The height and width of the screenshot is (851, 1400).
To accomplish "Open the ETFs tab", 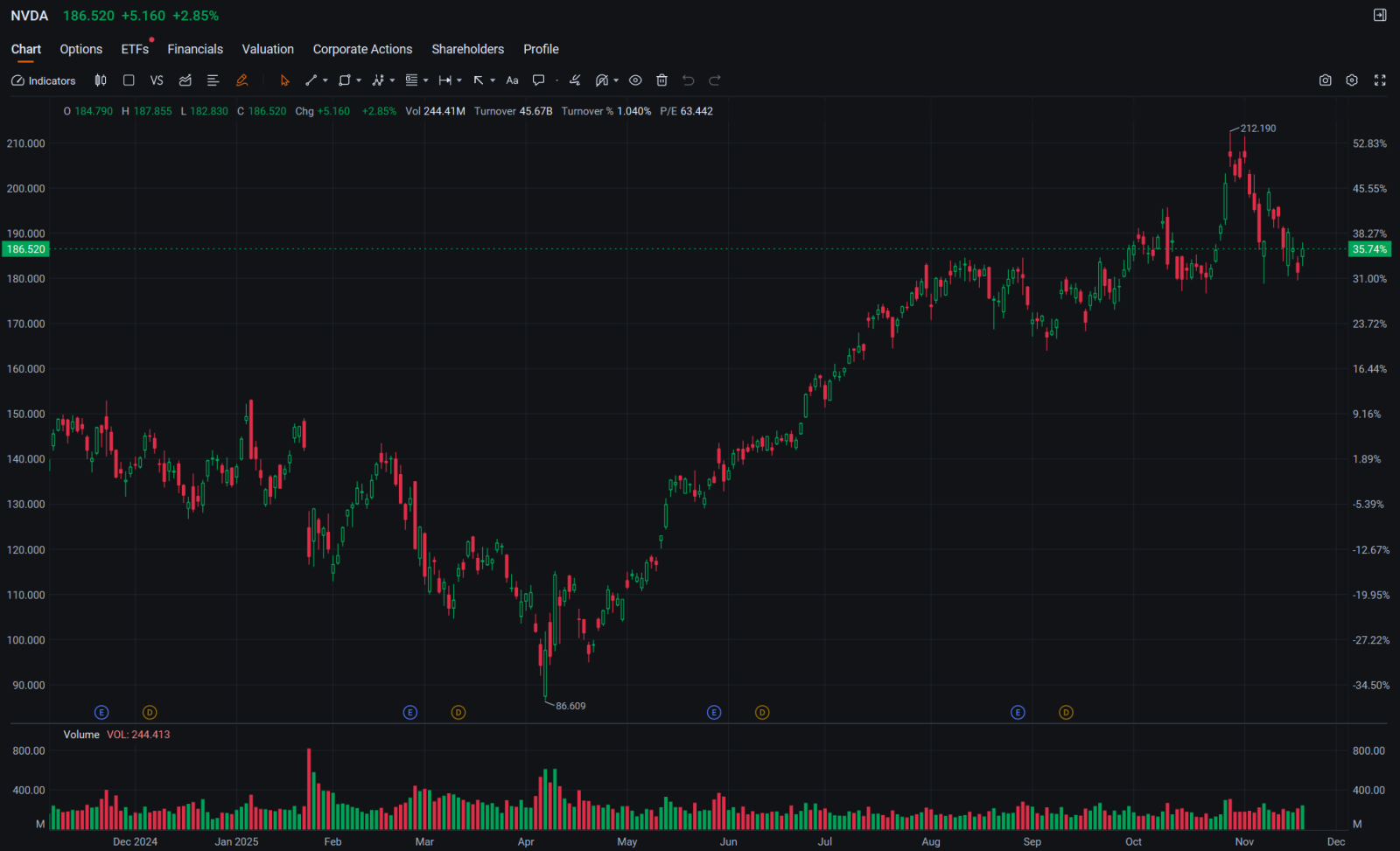I will [135, 49].
